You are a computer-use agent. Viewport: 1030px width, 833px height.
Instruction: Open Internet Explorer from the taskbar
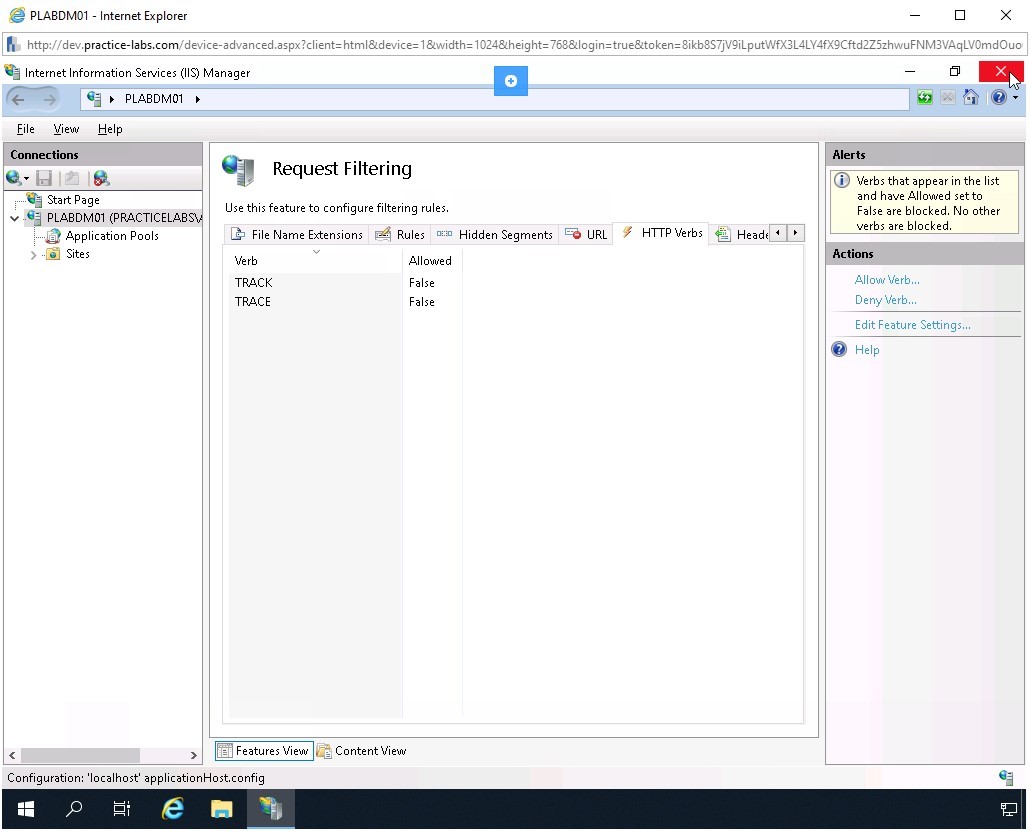[x=172, y=809]
